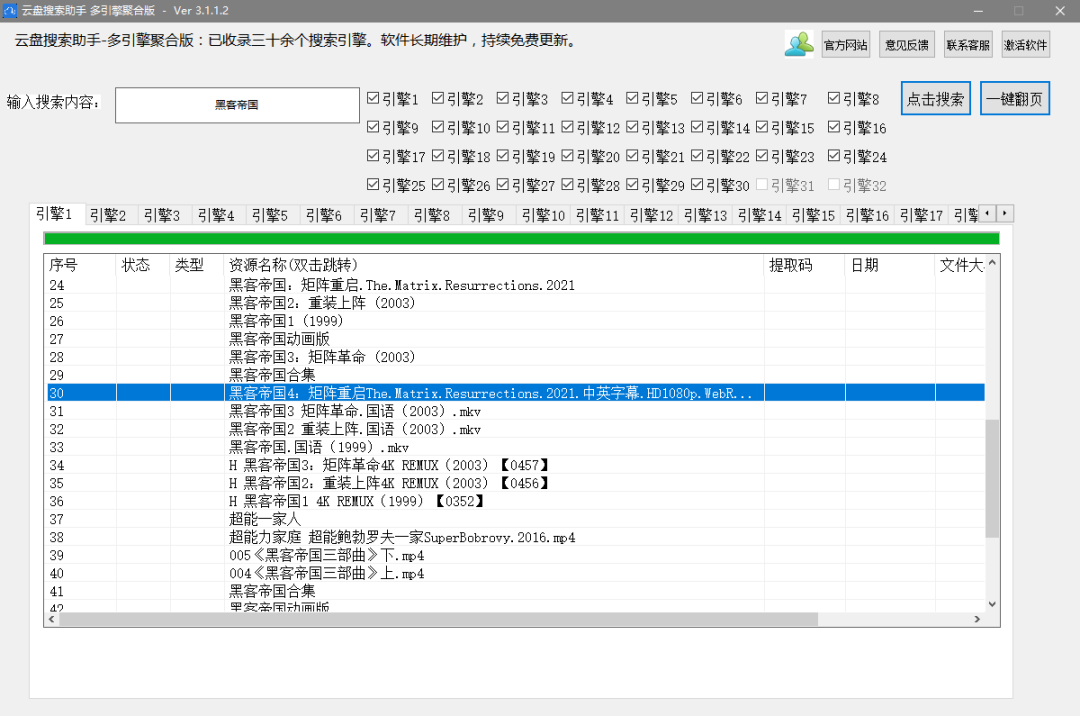Click 联系客服 button
This screenshot has height=716, width=1080.
coord(968,45)
